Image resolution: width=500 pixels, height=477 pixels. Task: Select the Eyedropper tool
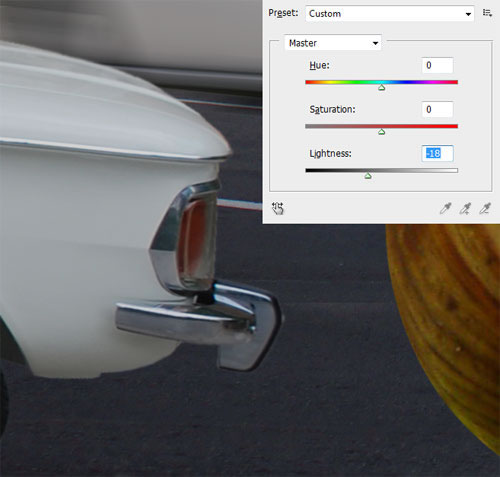tap(445, 209)
